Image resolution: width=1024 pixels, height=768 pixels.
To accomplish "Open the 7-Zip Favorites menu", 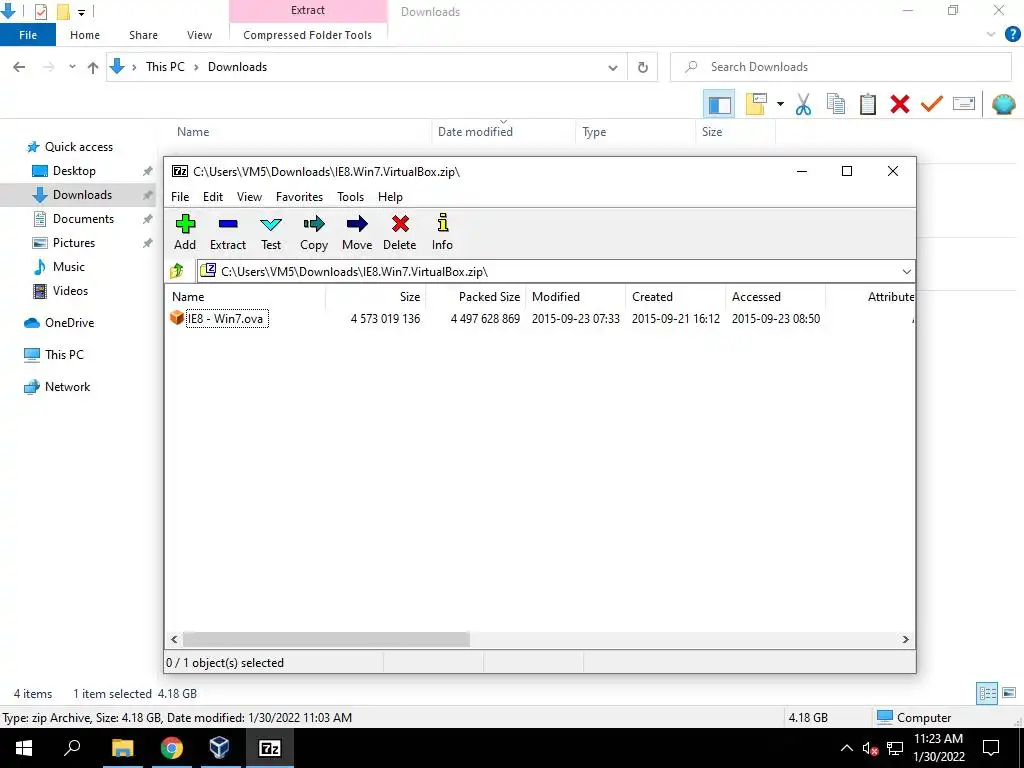I will [299, 197].
